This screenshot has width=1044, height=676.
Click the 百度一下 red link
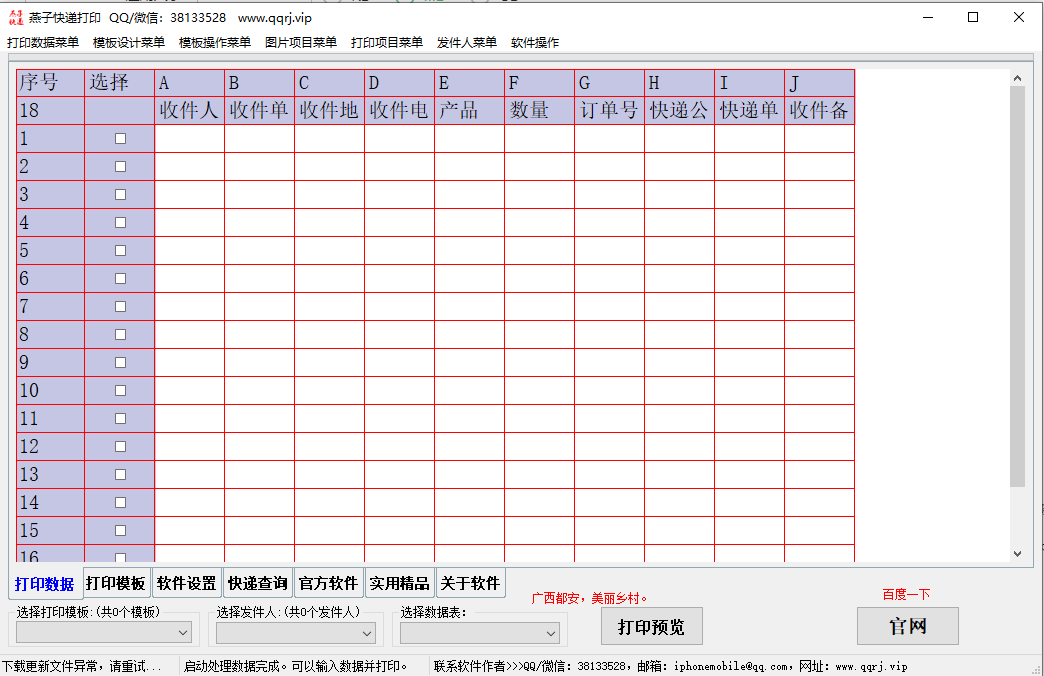pos(906,594)
